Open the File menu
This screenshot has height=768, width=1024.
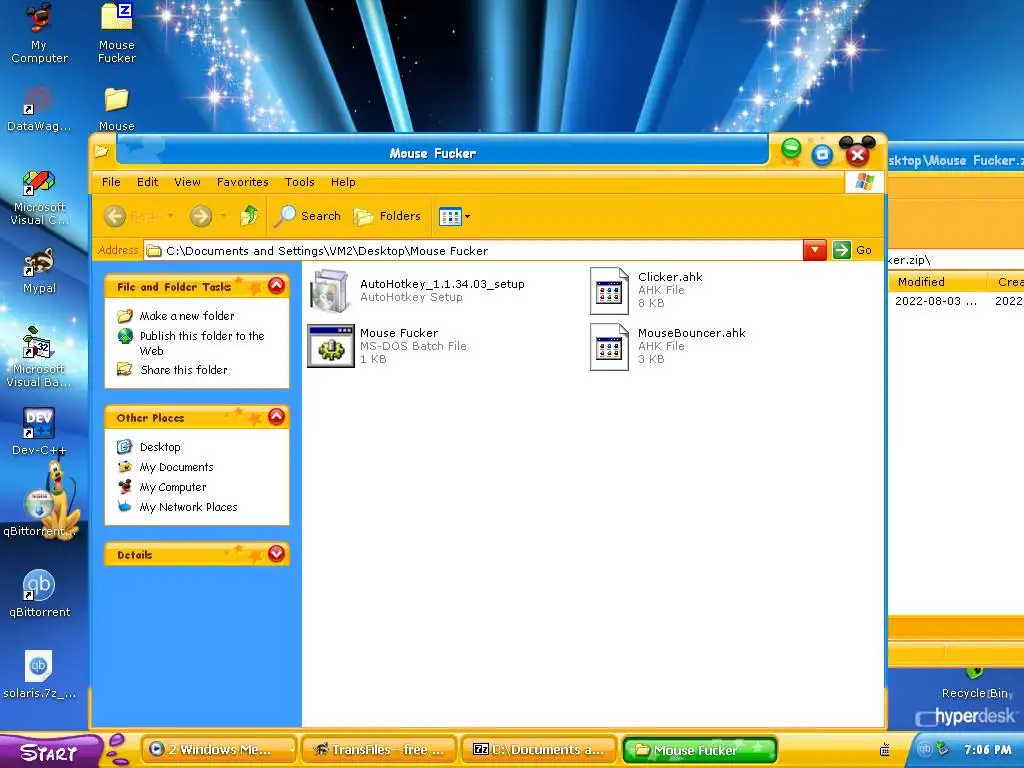pyautogui.click(x=111, y=182)
